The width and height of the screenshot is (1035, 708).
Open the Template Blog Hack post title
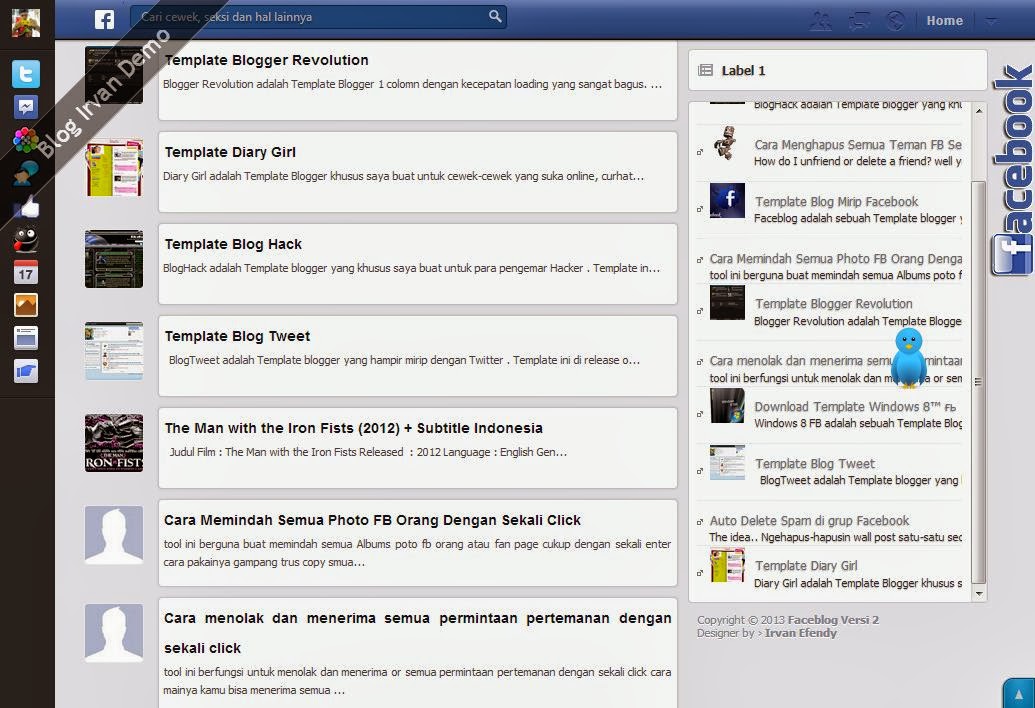(233, 244)
